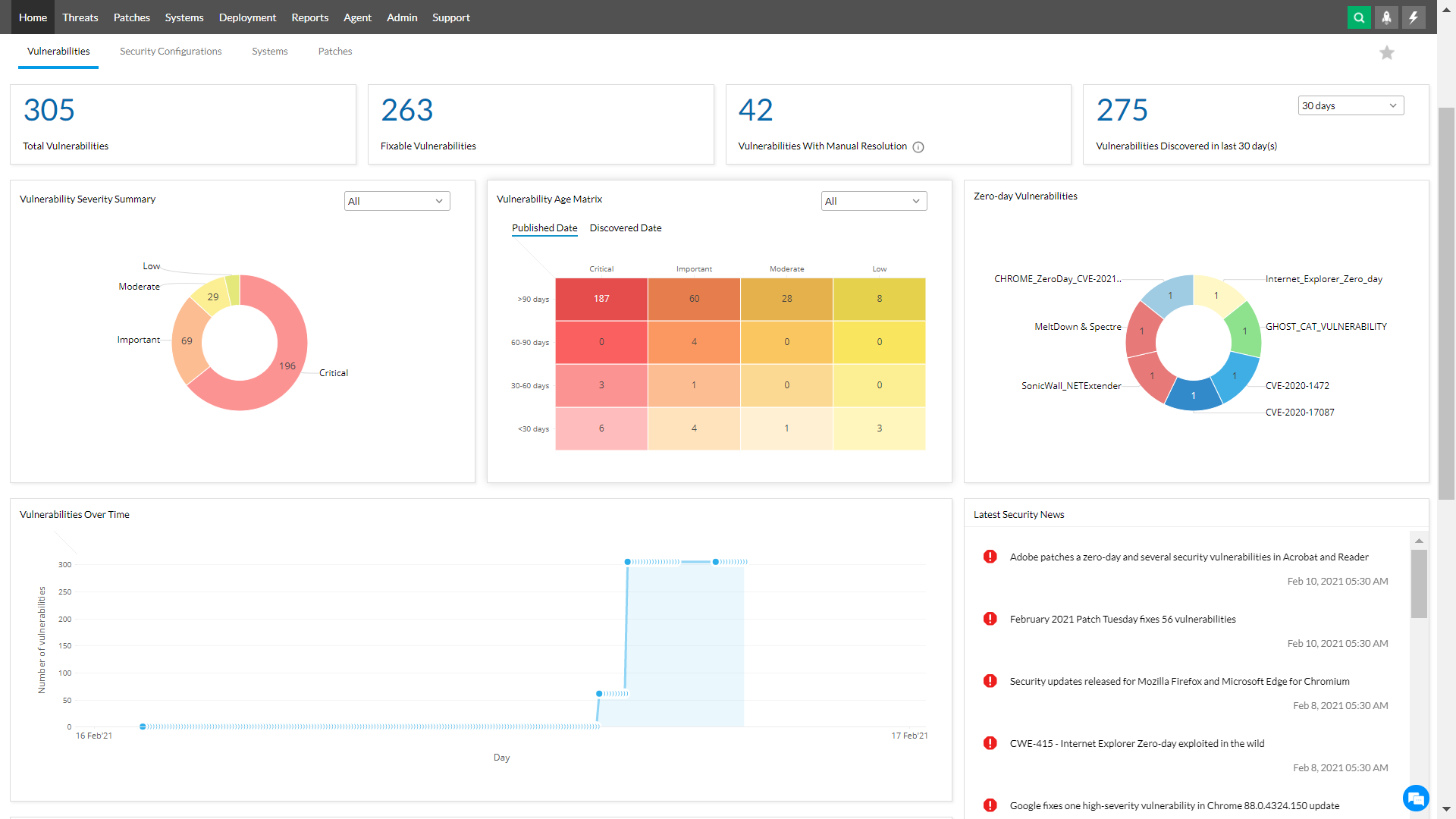The width and height of the screenshot is (1456, 819).
Task: Click the star to favorite this dashboard
Action: coord(1387,52)
